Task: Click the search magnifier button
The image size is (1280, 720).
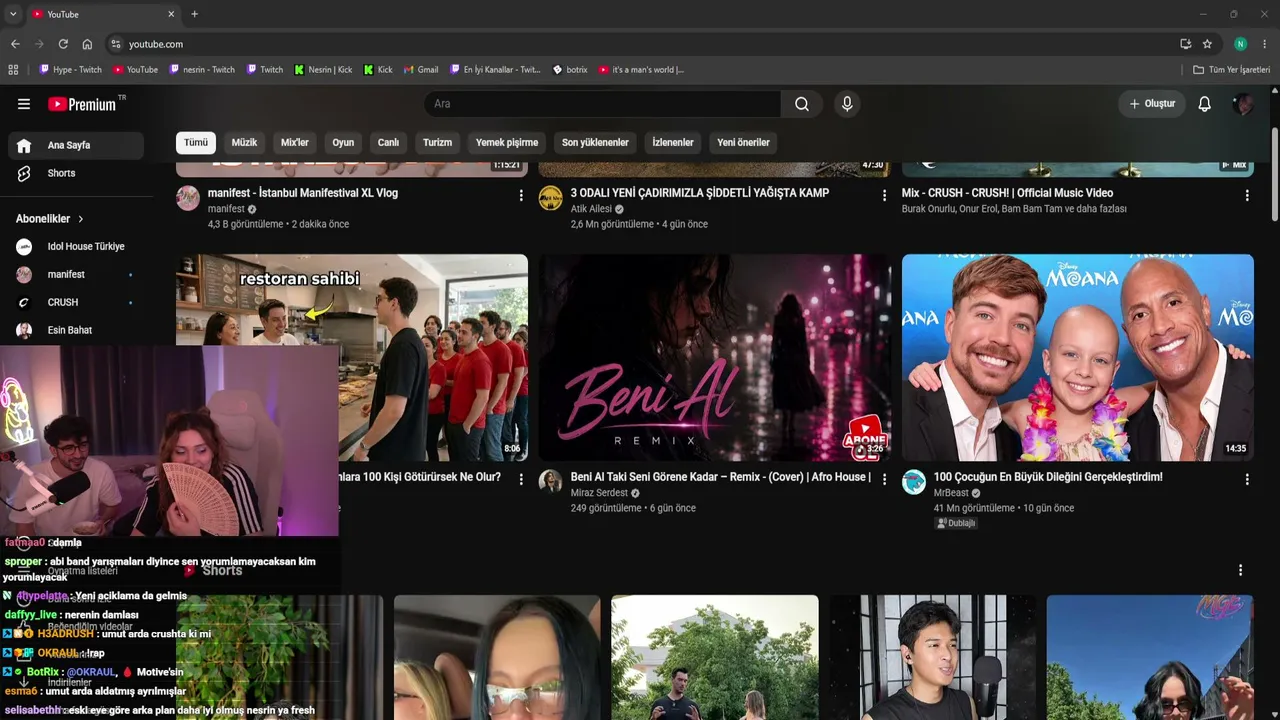Action: [x=802, y=104]
